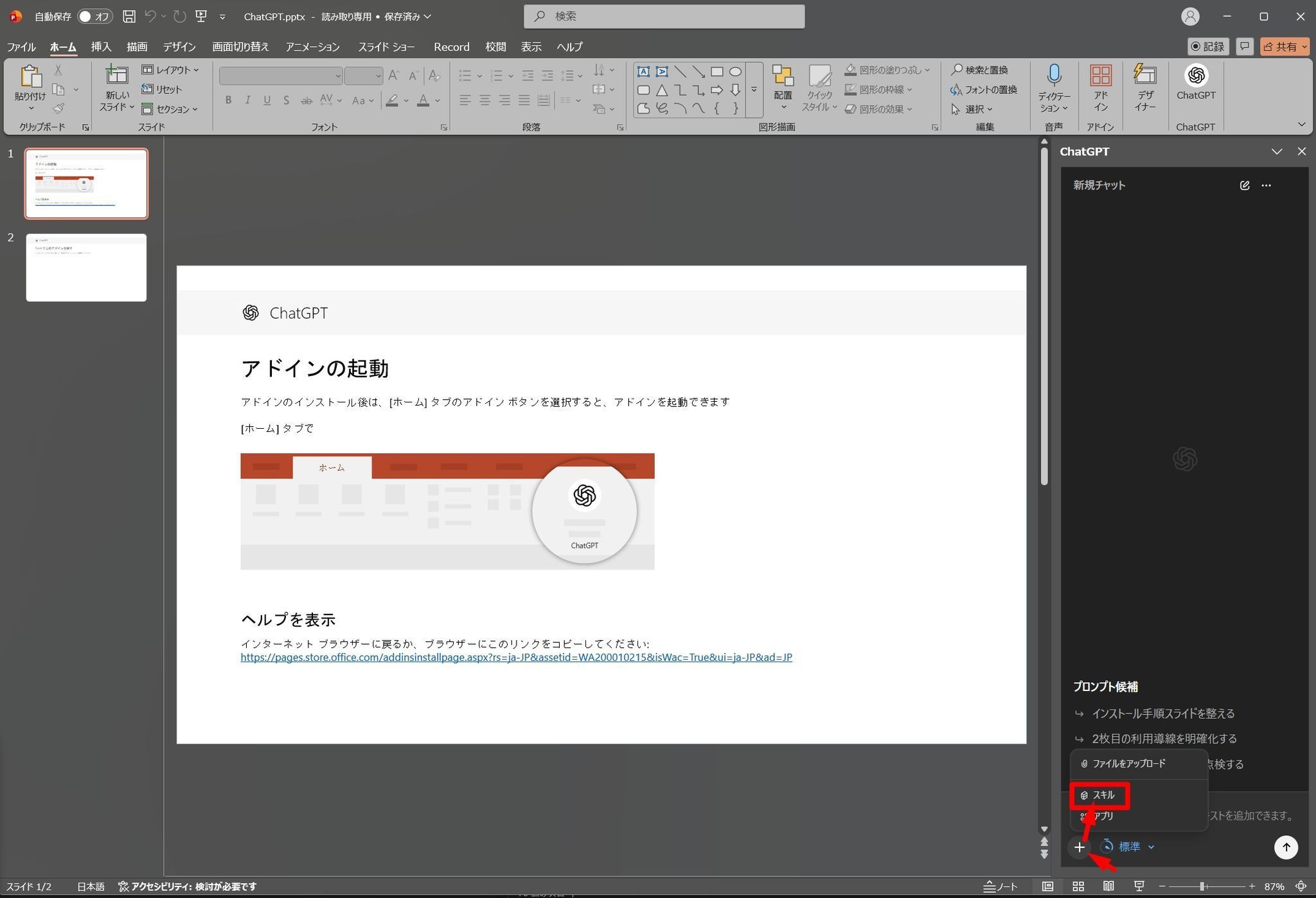Click the plus attach button in chat
Image resolution: width=1316 pixels, height=898 pixels.
click(1080, 847)
